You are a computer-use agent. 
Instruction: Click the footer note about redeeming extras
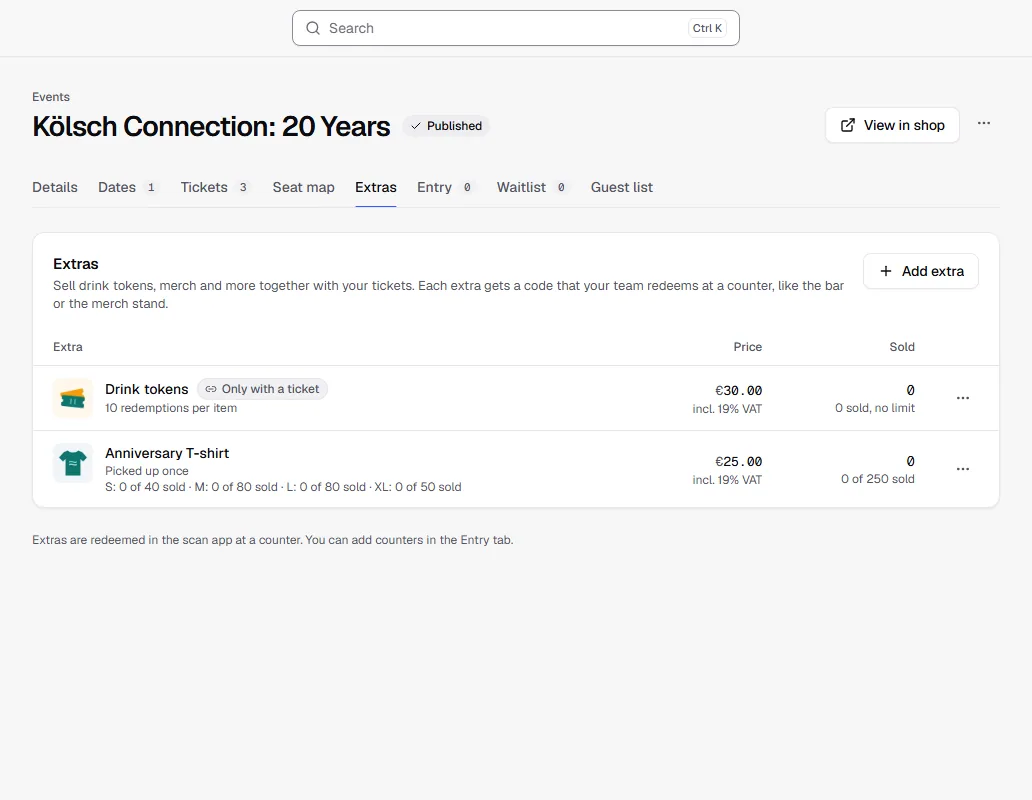[x=272, y=540]
